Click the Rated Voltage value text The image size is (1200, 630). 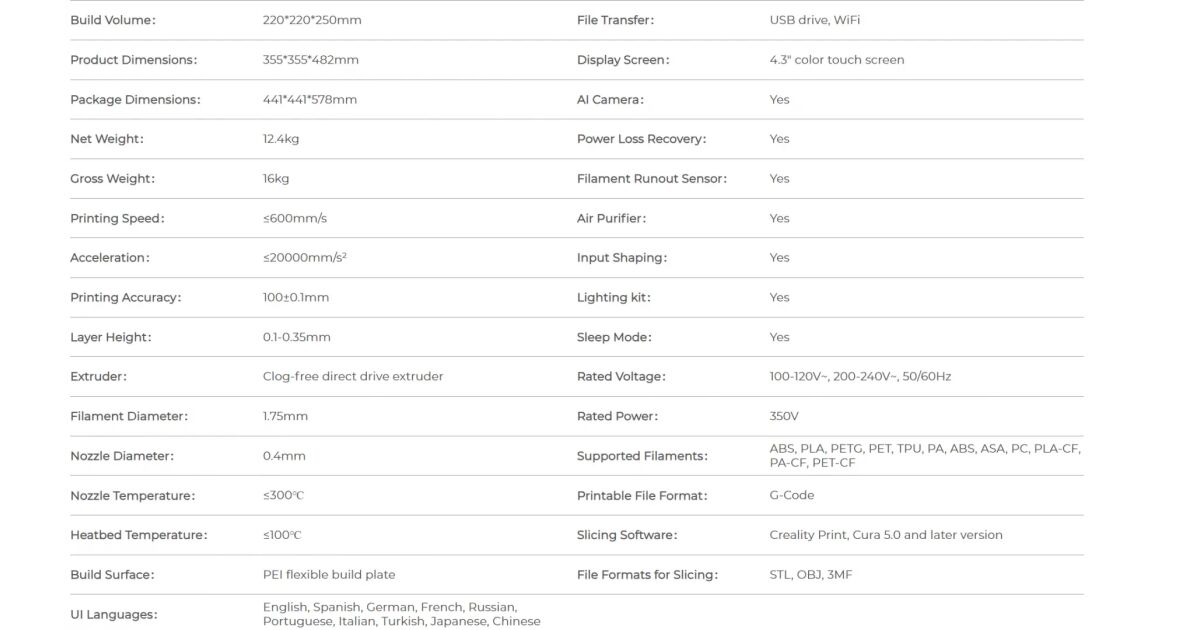click(x=860, y=377)
